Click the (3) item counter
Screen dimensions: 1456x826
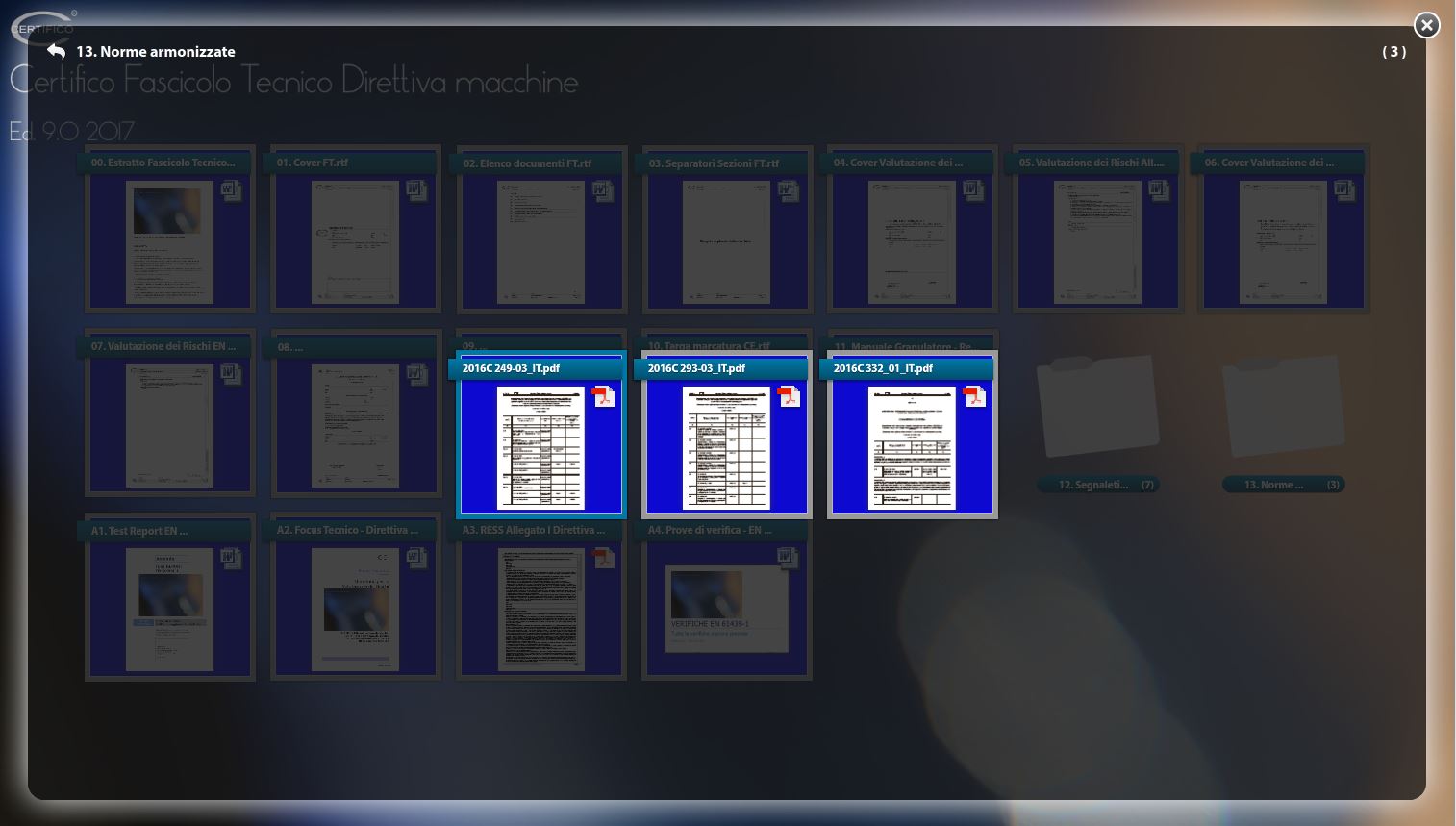point(1393,52)
